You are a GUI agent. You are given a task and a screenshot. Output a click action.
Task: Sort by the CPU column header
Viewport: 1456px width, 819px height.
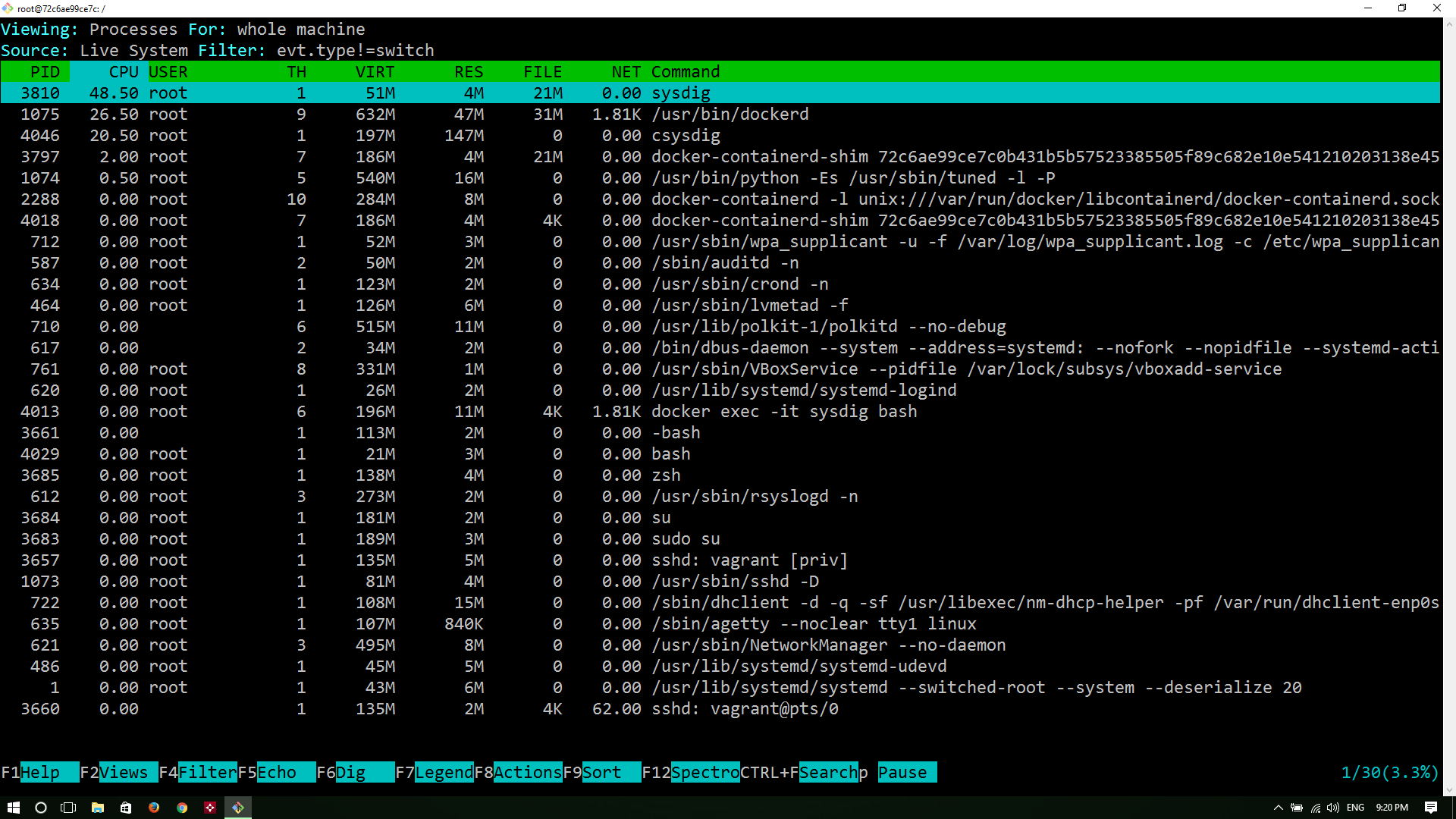pos(124,71)
